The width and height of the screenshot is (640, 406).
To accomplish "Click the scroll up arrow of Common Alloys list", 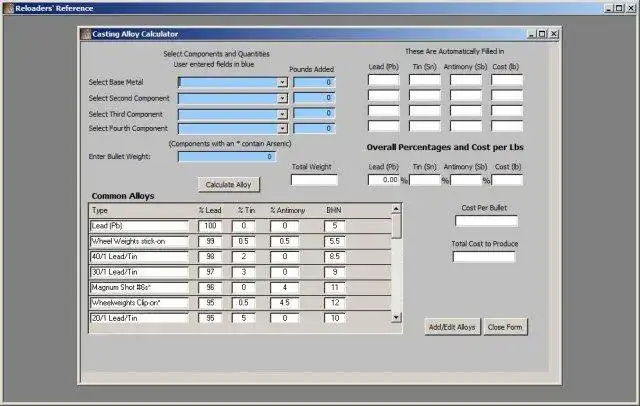I will click(x=396, y=209).
